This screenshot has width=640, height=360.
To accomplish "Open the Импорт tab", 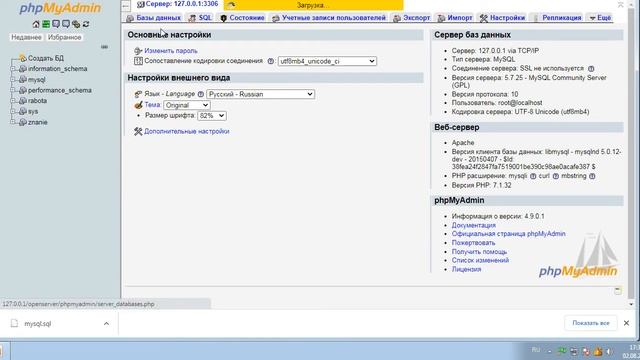I will coord(455,18).
